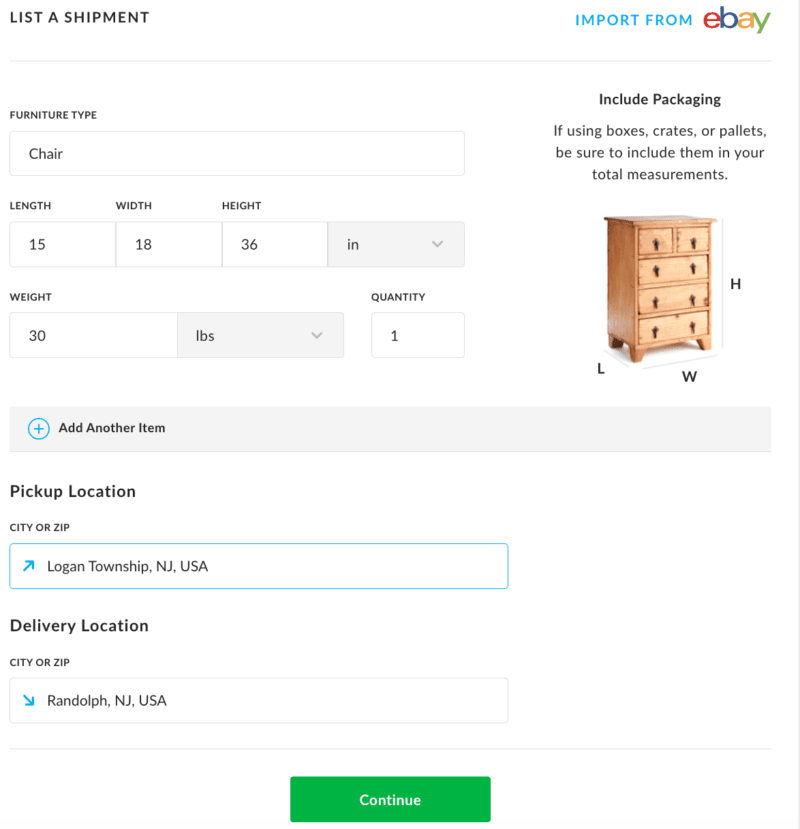Select the Width input field
The image size is (800, 829).
click(168, 244)
